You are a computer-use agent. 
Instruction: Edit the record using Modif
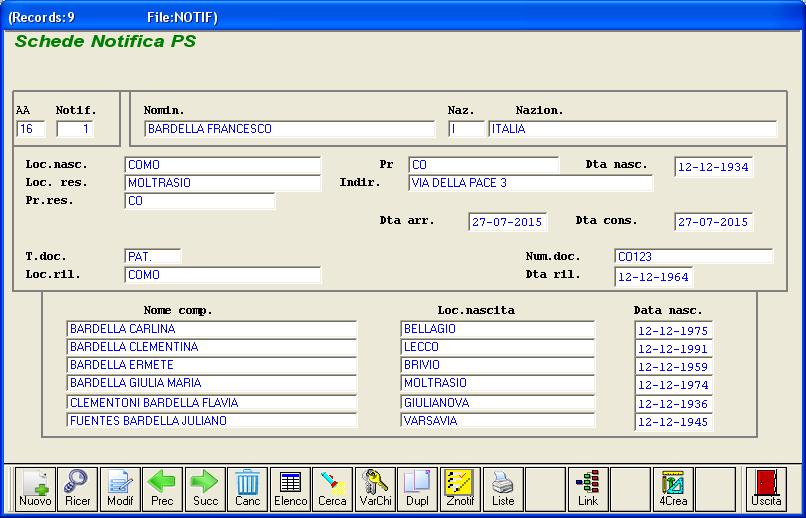point(120,489)
